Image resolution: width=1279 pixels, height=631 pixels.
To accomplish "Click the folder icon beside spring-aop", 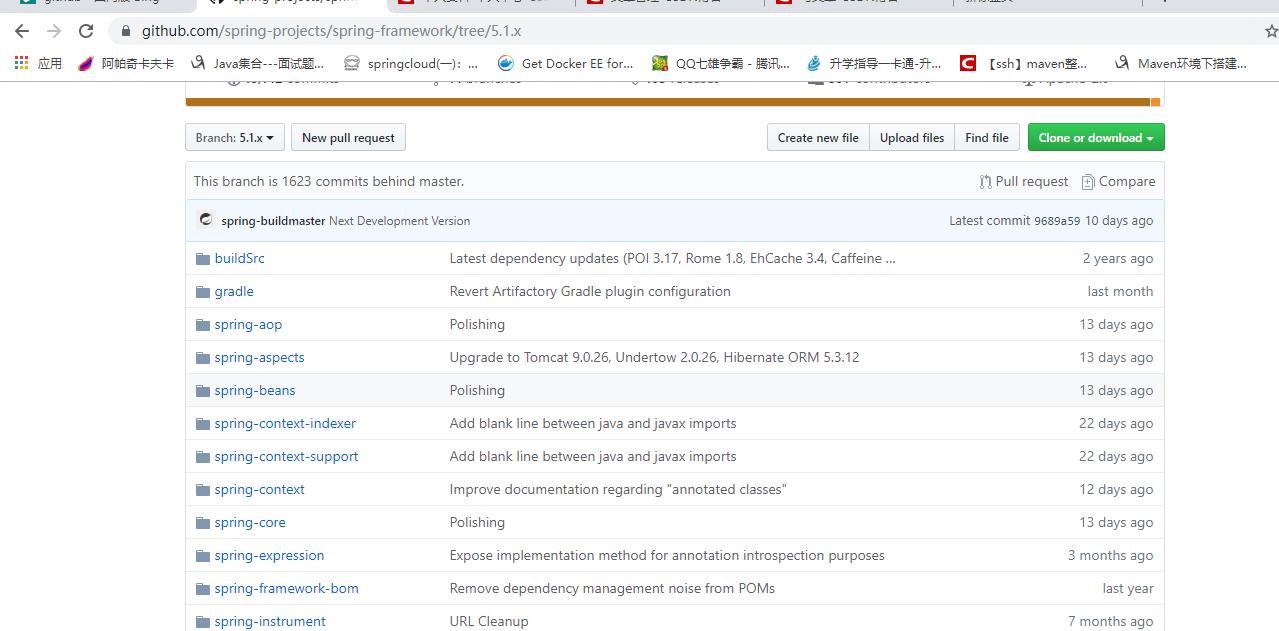I will 203,324.
